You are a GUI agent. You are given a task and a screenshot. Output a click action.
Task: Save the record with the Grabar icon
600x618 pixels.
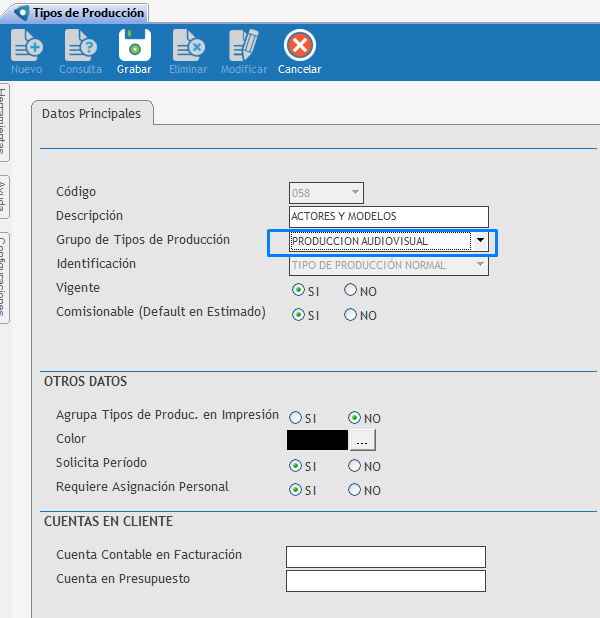click(x=134, y=46)
